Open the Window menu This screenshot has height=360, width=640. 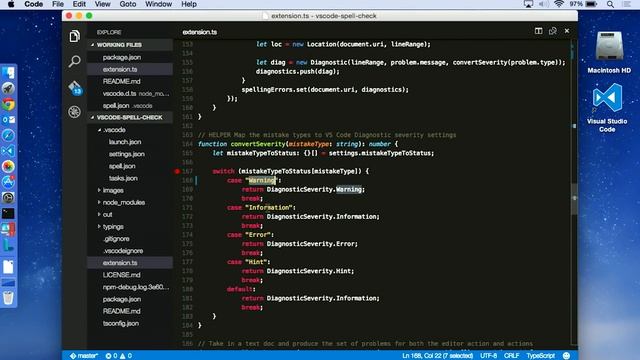(x=158, y=4)
